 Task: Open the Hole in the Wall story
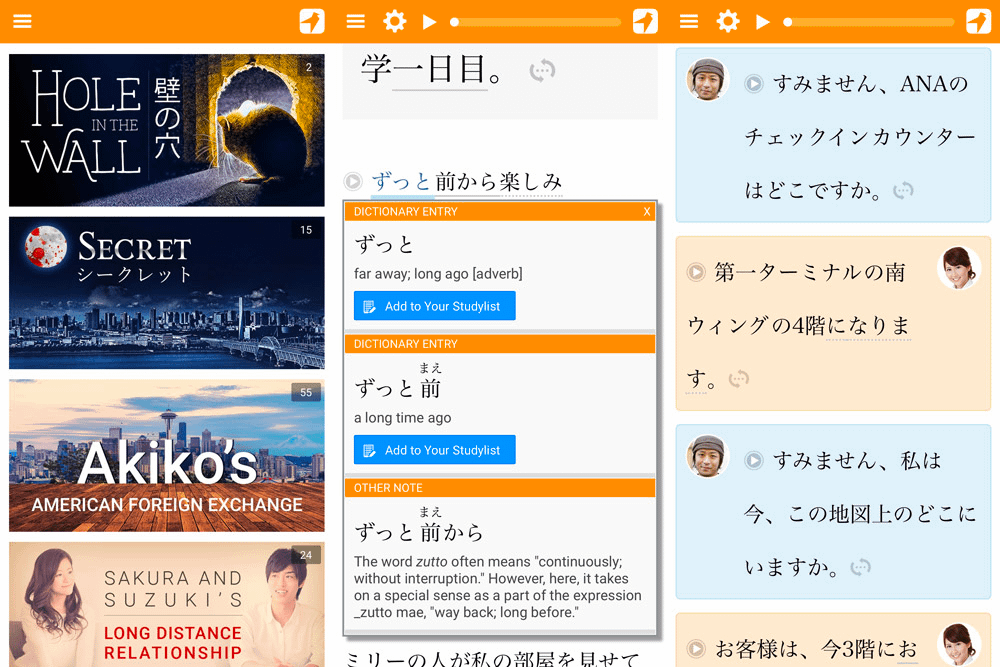click(x=167, y=130)
